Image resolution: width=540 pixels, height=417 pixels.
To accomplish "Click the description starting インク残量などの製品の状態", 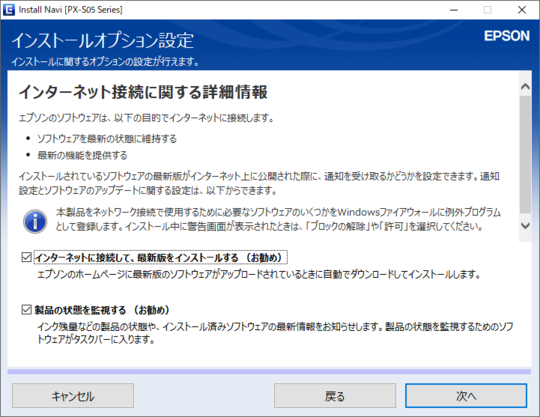I will coord(276,333).
